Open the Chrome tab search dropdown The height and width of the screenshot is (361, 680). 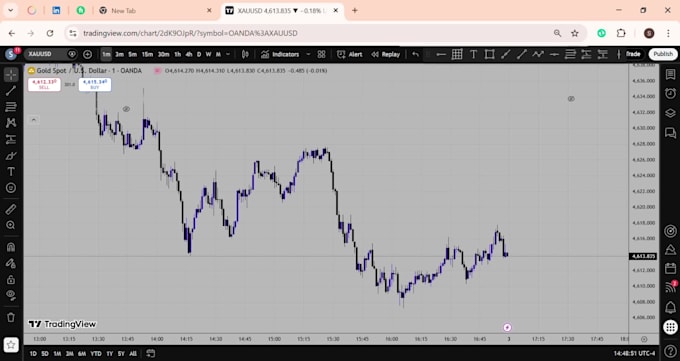point(10,10)
